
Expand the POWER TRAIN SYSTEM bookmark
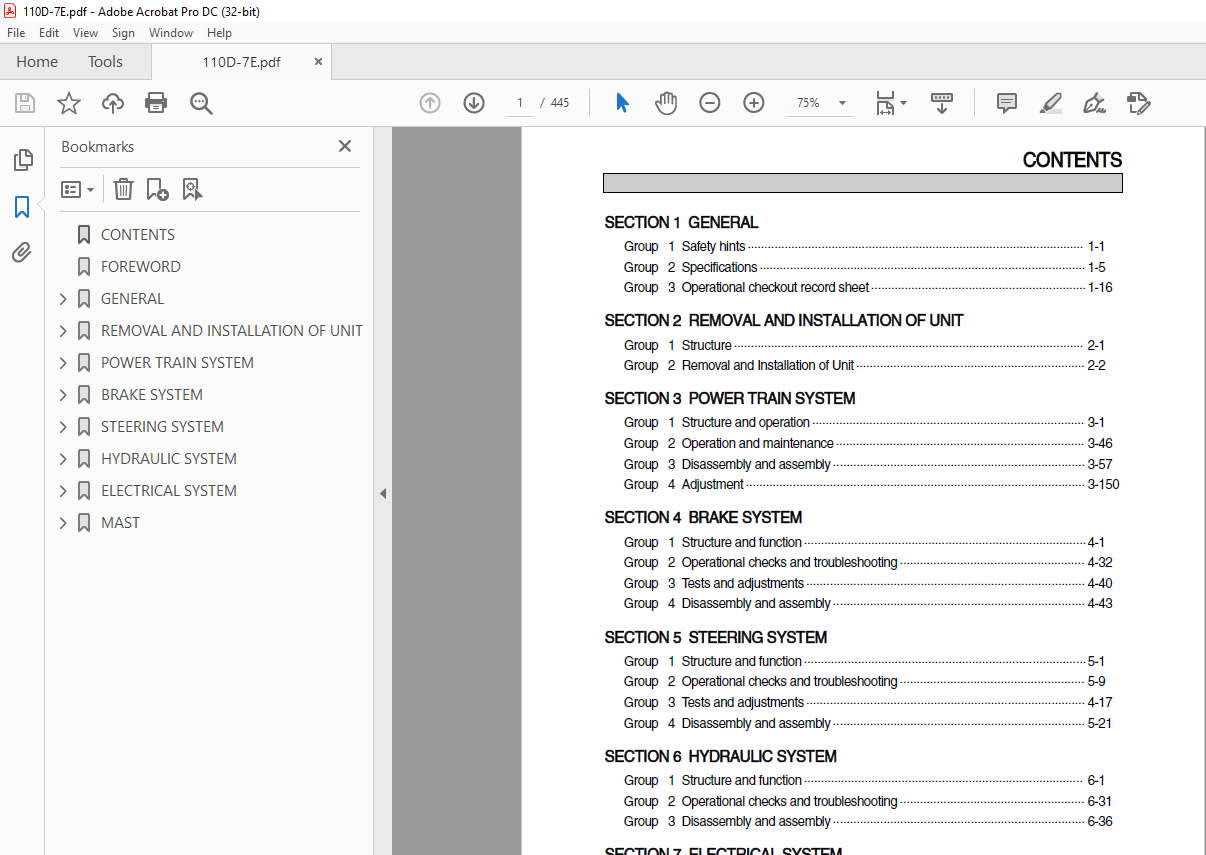63,363
